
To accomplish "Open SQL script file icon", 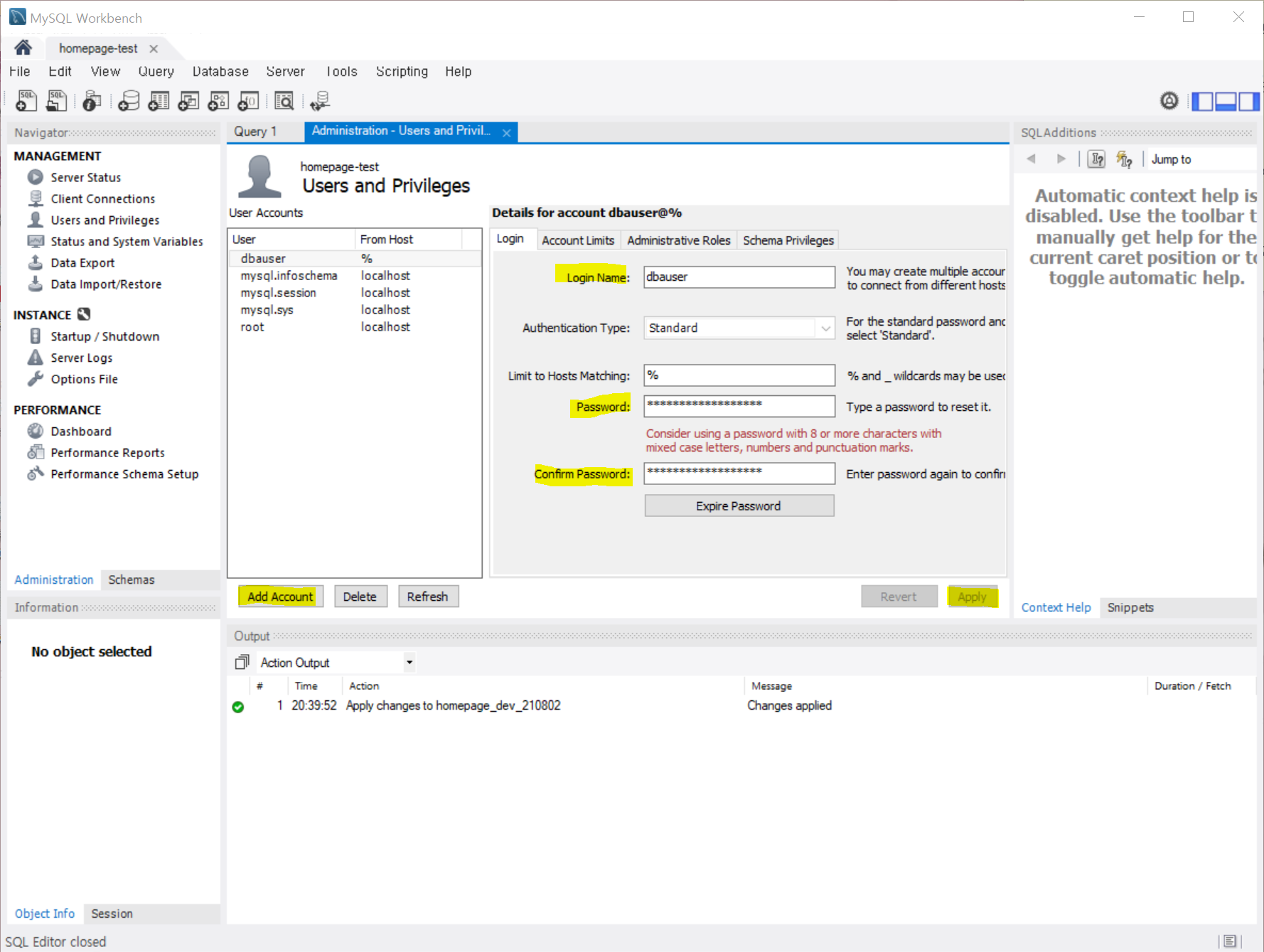I will point(56,101).
